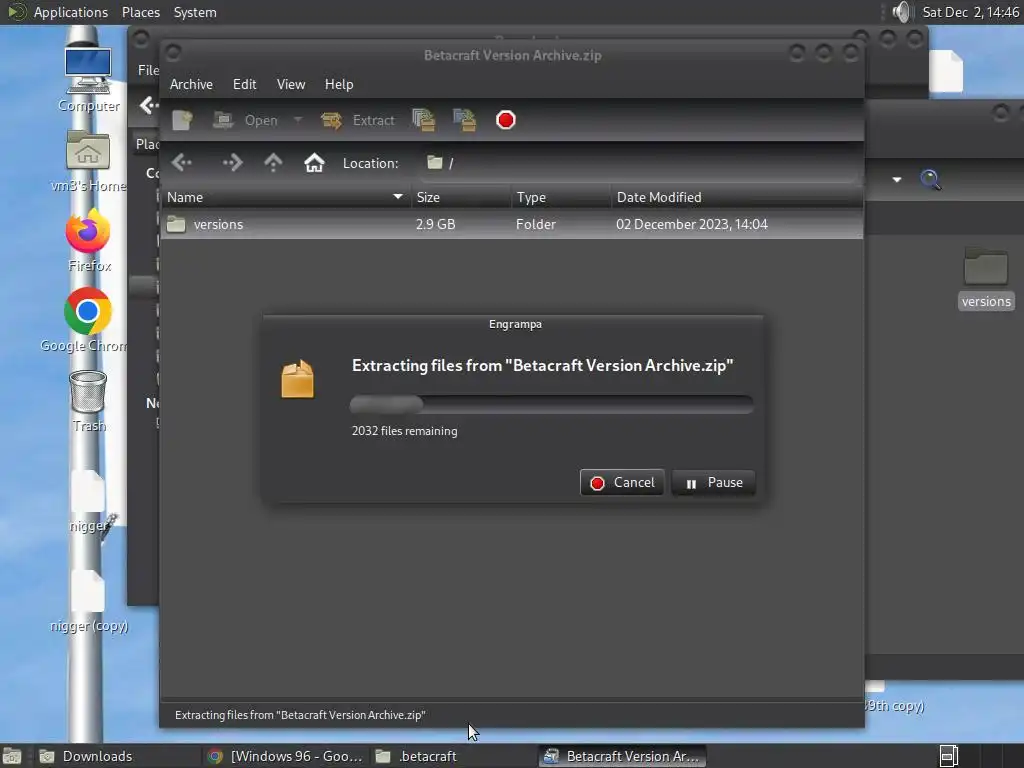1024x768 pixels.
Task: Click the clock showing Sat Dec 2
Action: [970, 12]
